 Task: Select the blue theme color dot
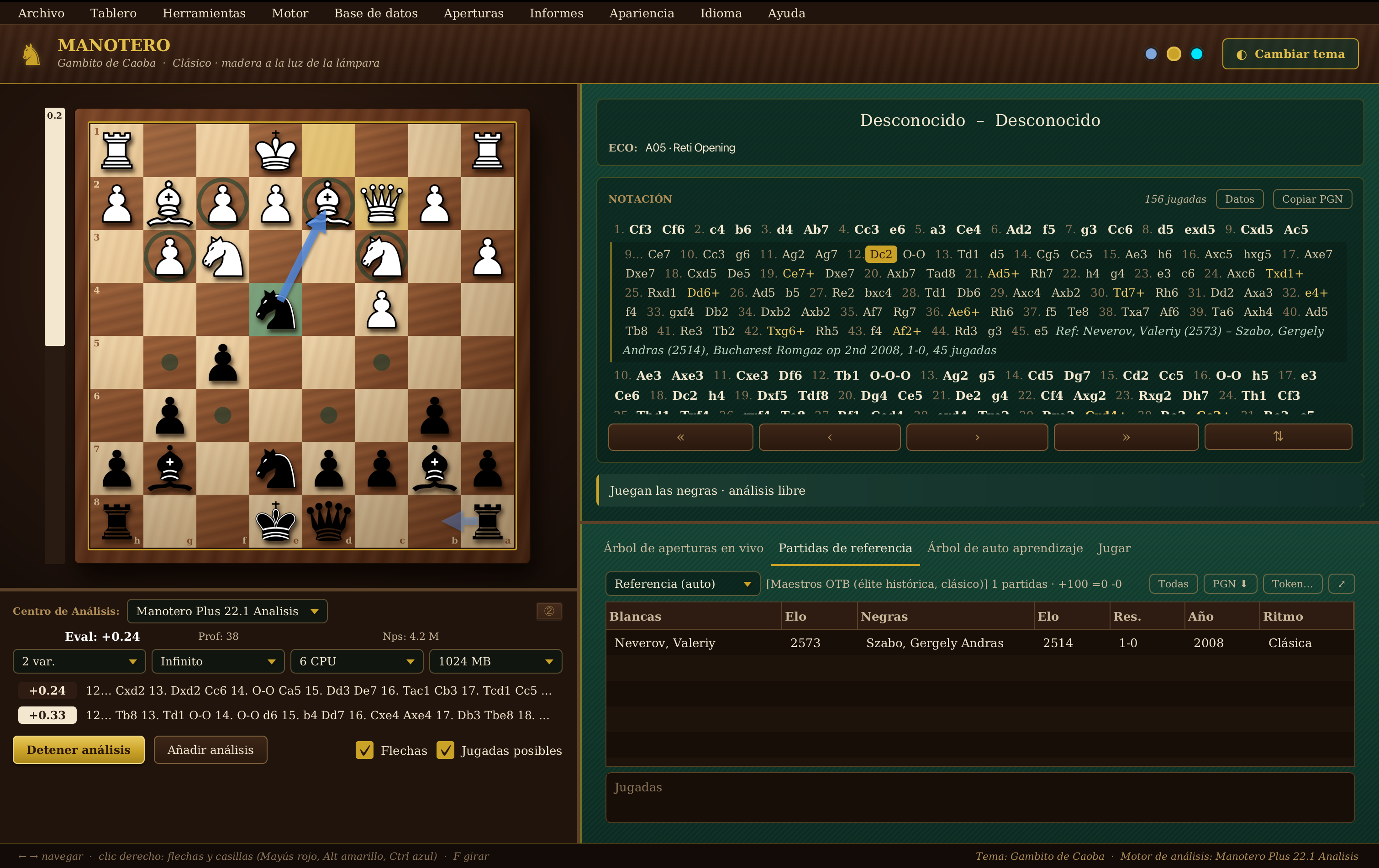tap(1151, 54)
